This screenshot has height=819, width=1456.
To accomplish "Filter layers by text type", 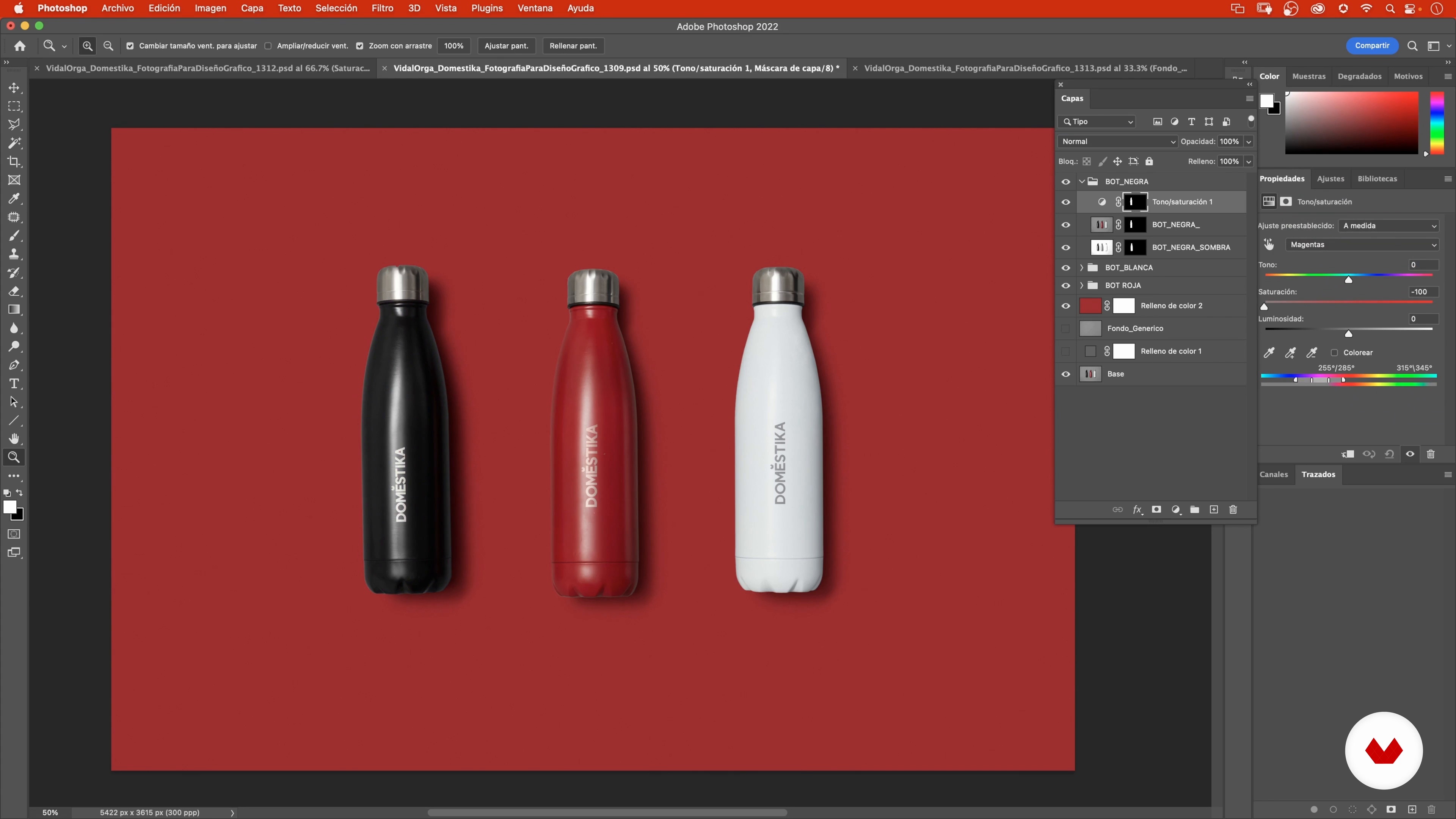I will coord(1191,121).
